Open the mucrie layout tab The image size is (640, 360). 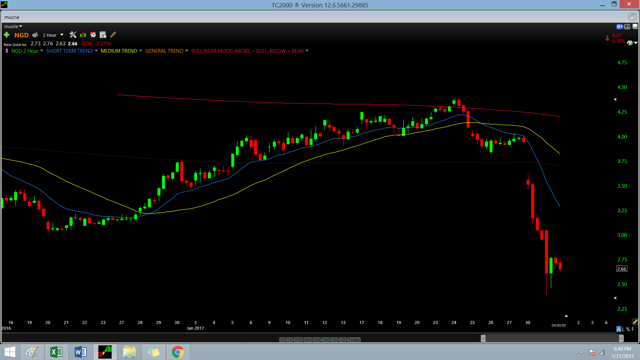pos(12,17)
